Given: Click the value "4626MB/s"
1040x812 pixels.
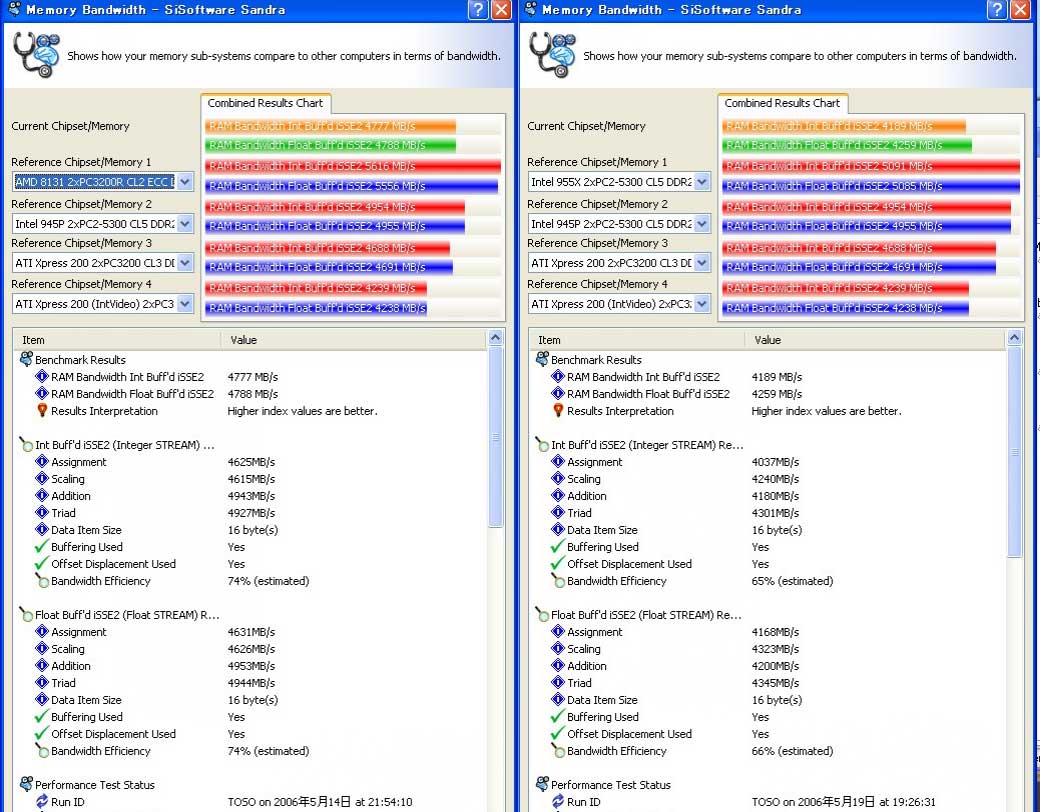Looking at the screenshot, I should point(251,649).
